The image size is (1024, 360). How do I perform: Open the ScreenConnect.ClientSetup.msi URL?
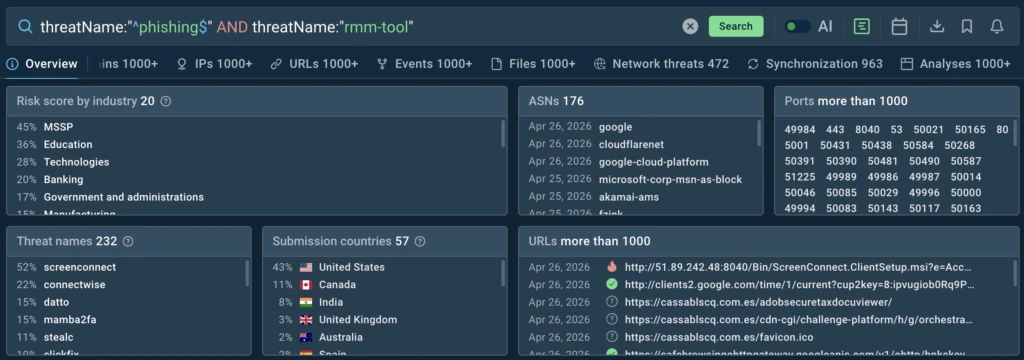click(798, 267)
